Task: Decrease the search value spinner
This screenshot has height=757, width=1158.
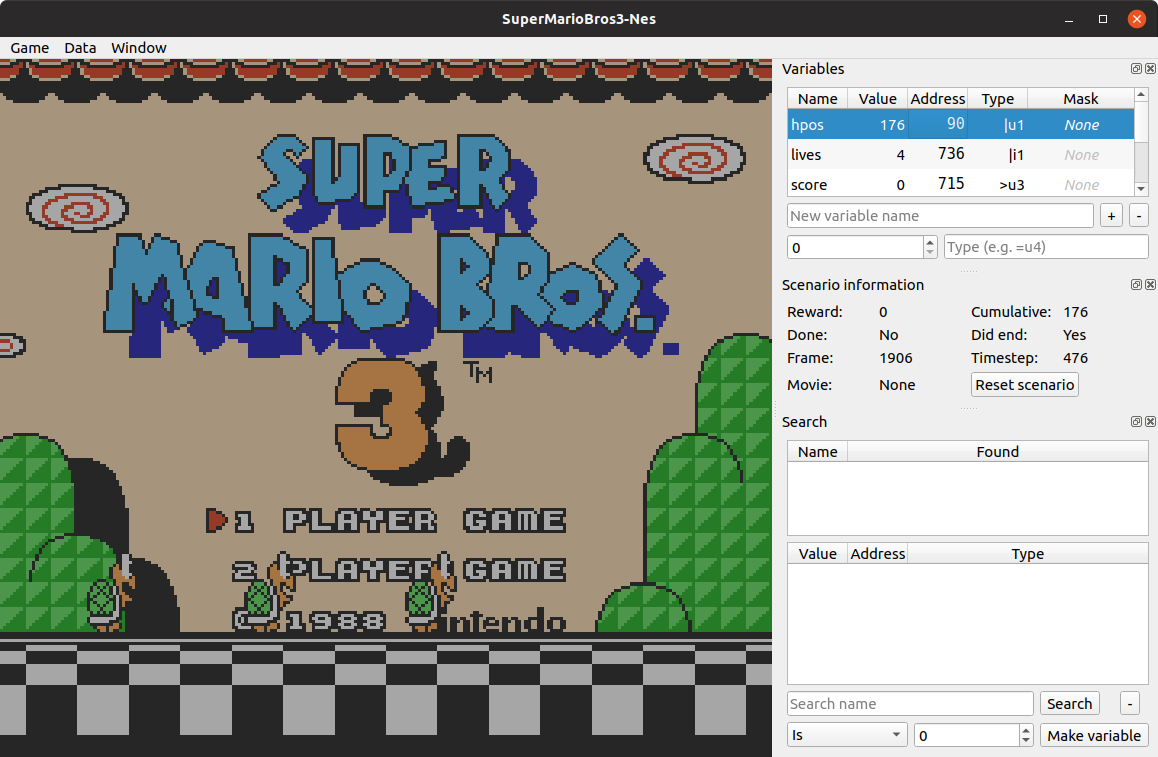Action: click(x=1026, y=741)
